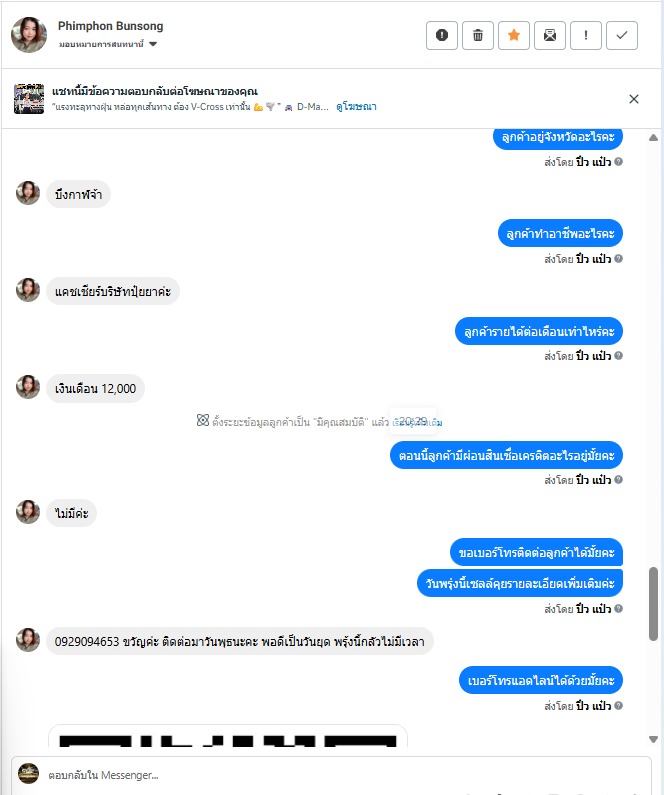Click Phimphon Bunsong name in header
Image resolution: width=664 pixels, height=795 pixels.
click(110, 26)
